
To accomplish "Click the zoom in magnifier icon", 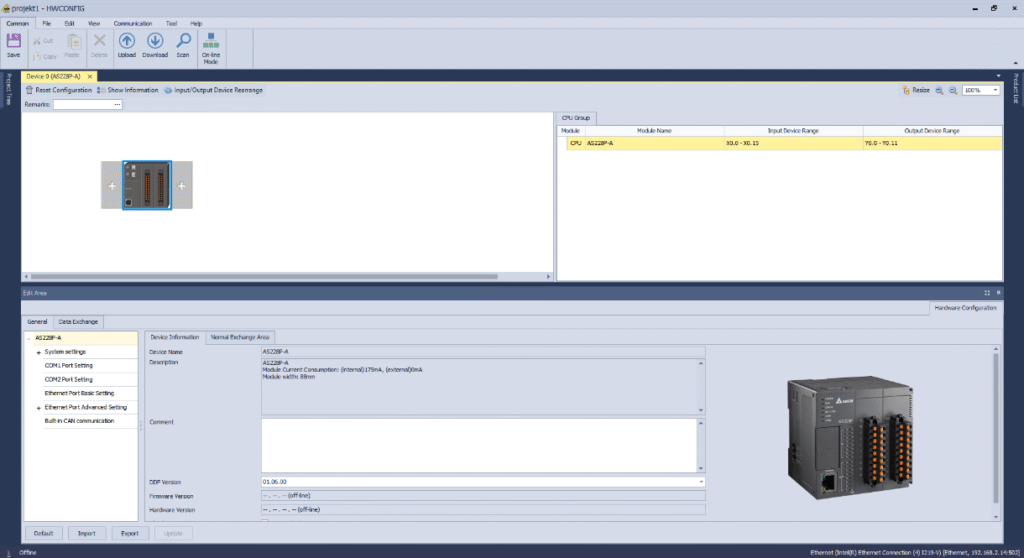I will [939, 90].
